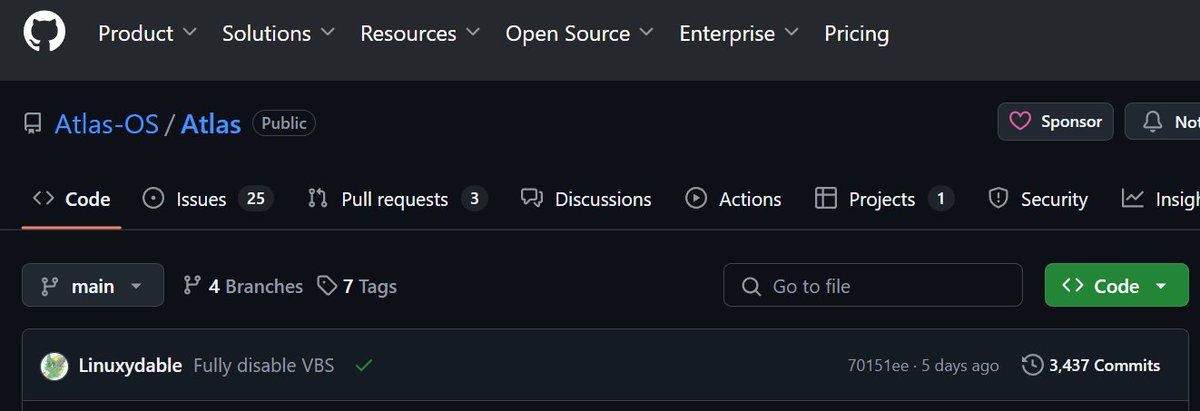1200x411 pixels.
Task: Expand the Enterprise menu
Action: tap(739, 34)
